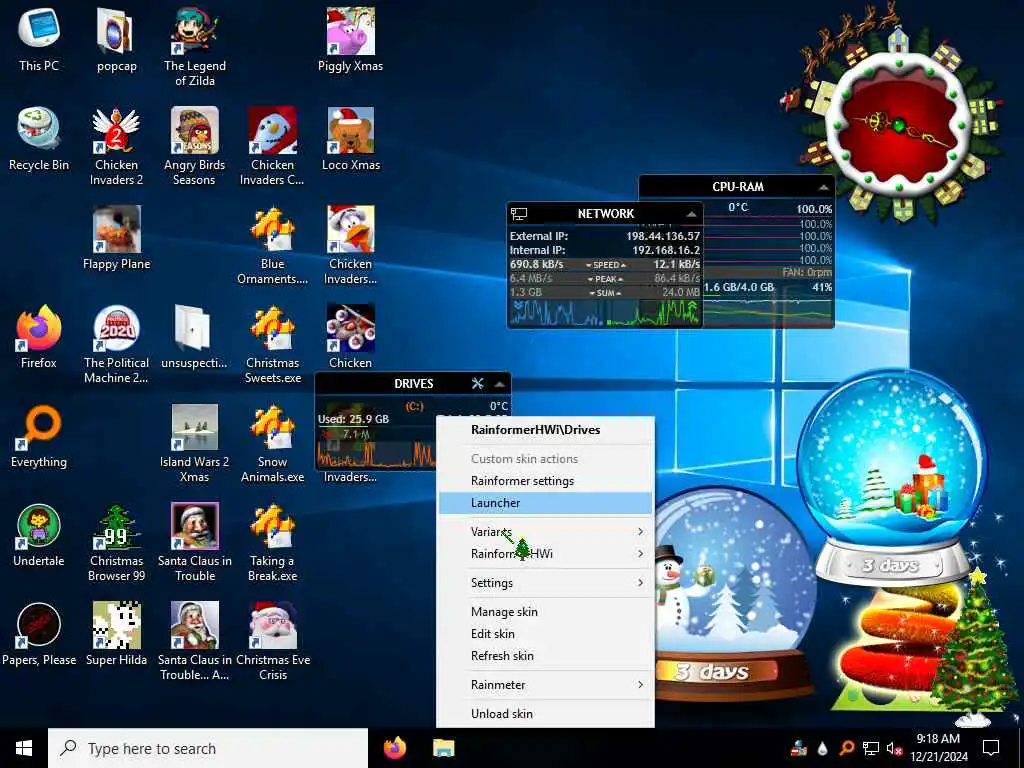Click the Everything search tray icon
Image resolution: width=1024 pixels, height=768 pixels.
pos(846,748)
